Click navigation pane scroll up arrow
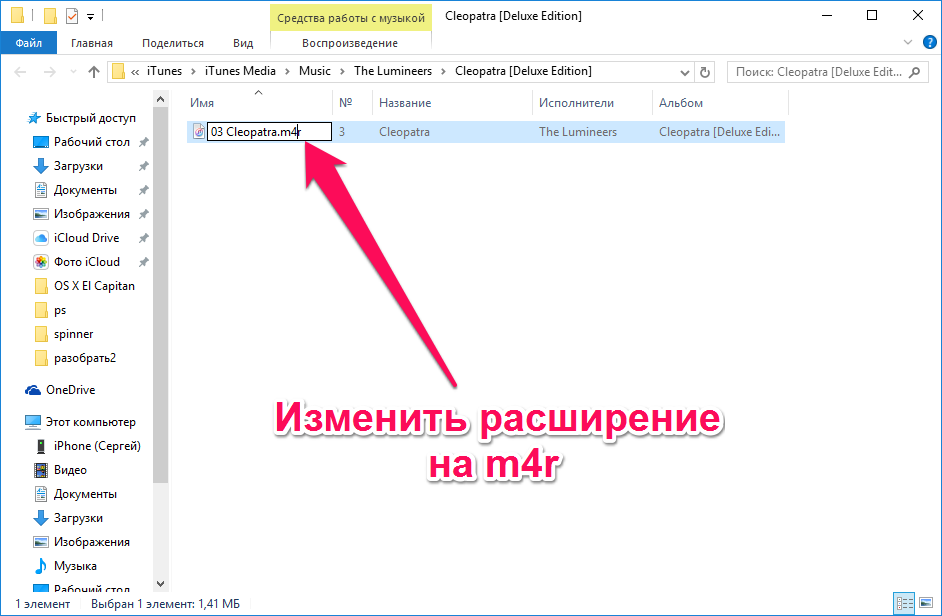This screenshot has width=942, height=616. pos(160,99)
